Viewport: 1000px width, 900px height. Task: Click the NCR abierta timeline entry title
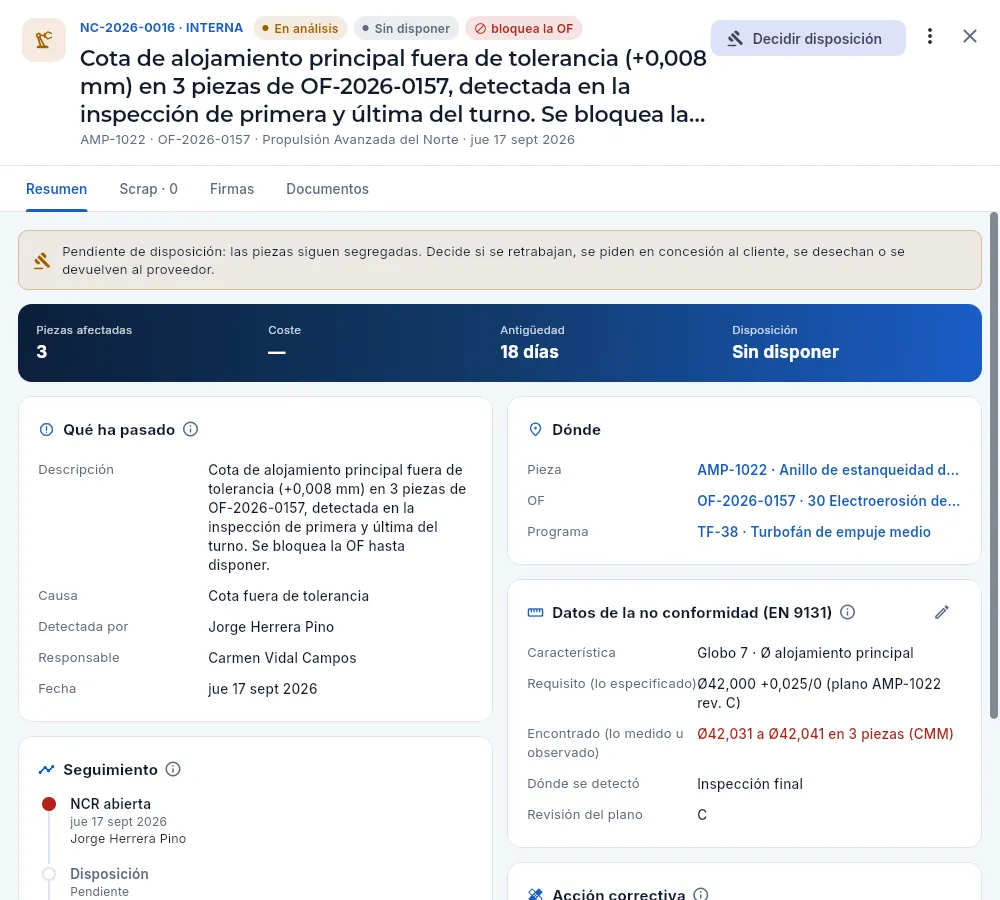(x=110, y=804)
